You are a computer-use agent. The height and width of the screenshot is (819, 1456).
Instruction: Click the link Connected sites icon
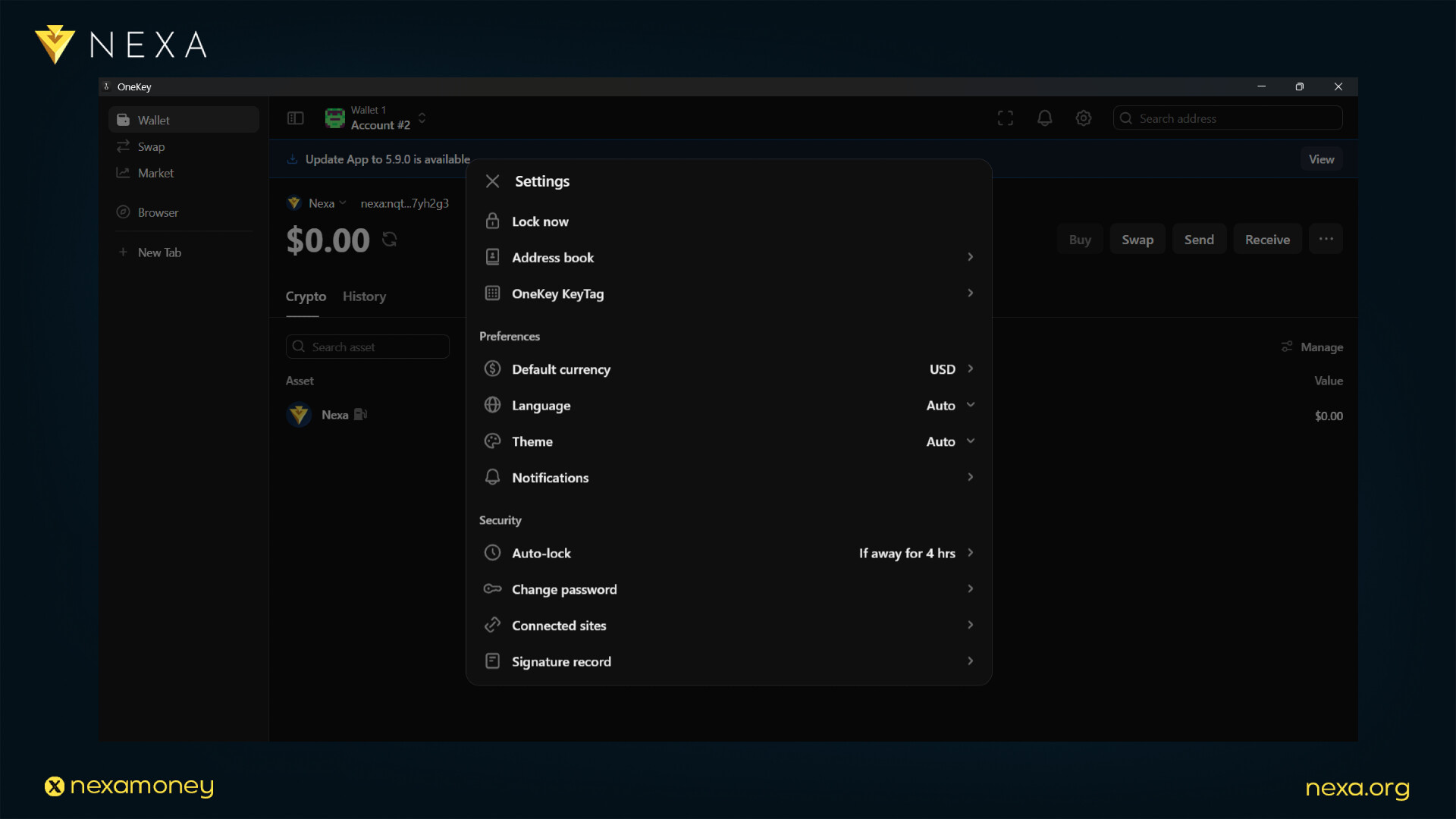[492, 625]
